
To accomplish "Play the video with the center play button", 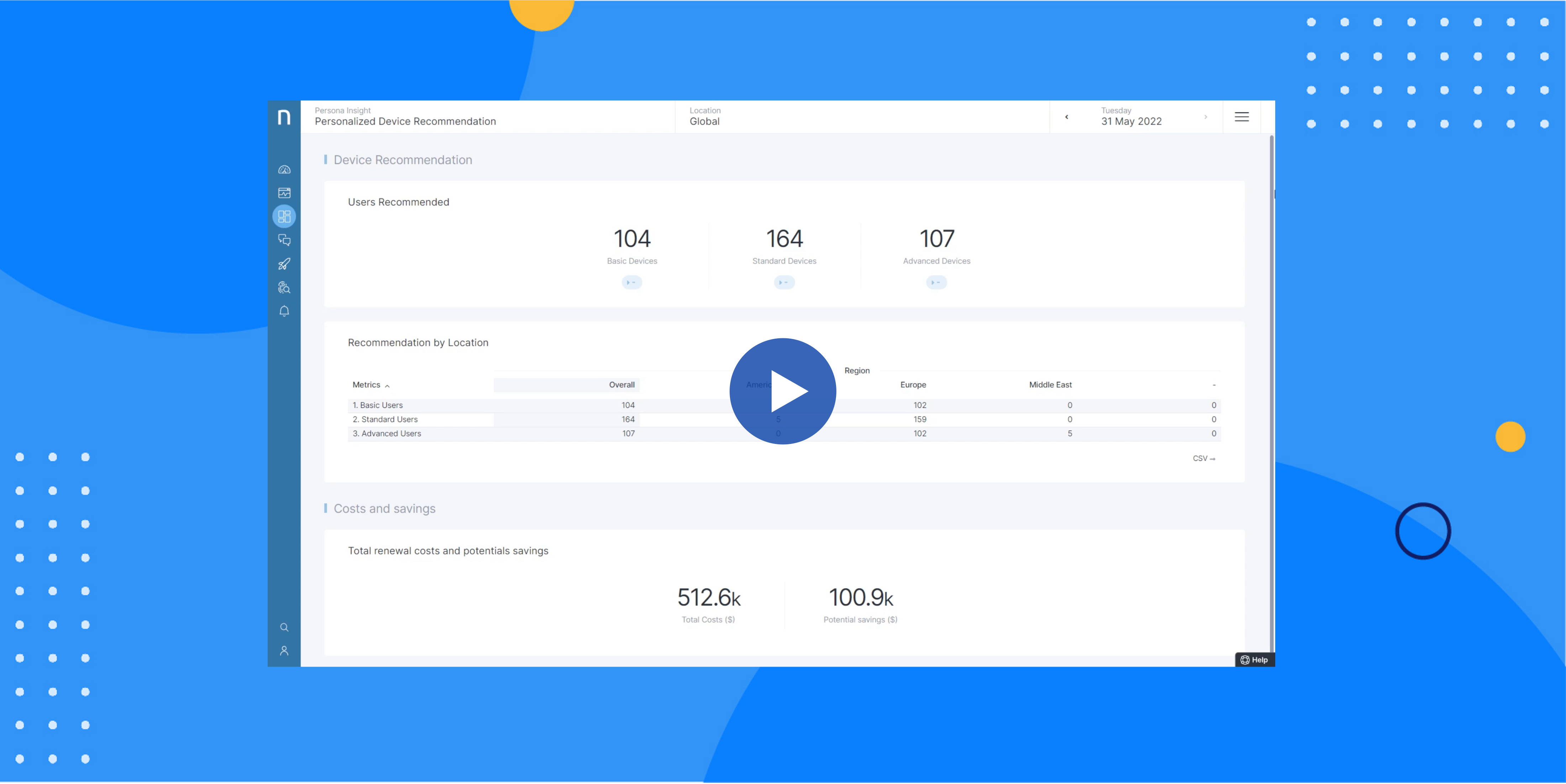I will (782, 391).
